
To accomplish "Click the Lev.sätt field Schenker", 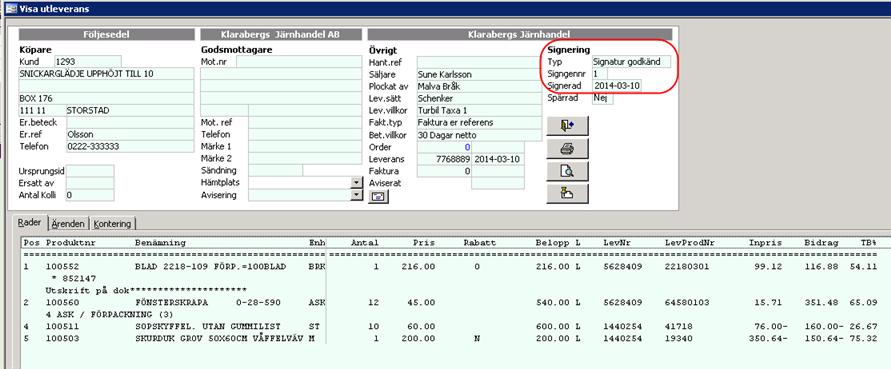I will pyautogui.click(x=480, y=98).
